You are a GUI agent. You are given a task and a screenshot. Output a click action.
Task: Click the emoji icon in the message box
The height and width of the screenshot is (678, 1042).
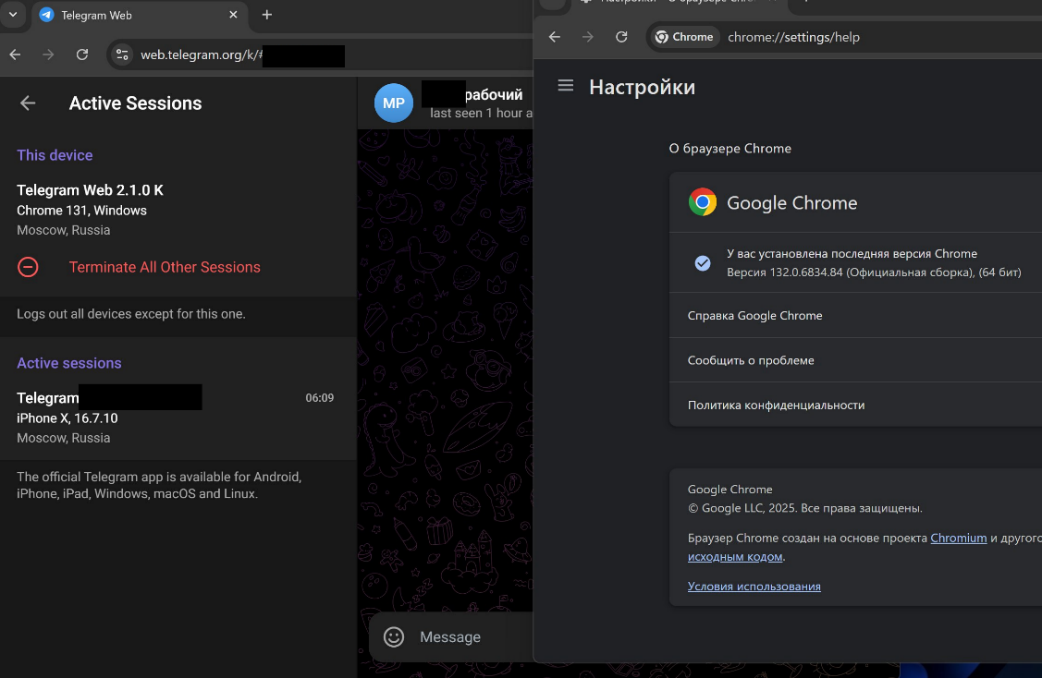(x=395, y=637)
